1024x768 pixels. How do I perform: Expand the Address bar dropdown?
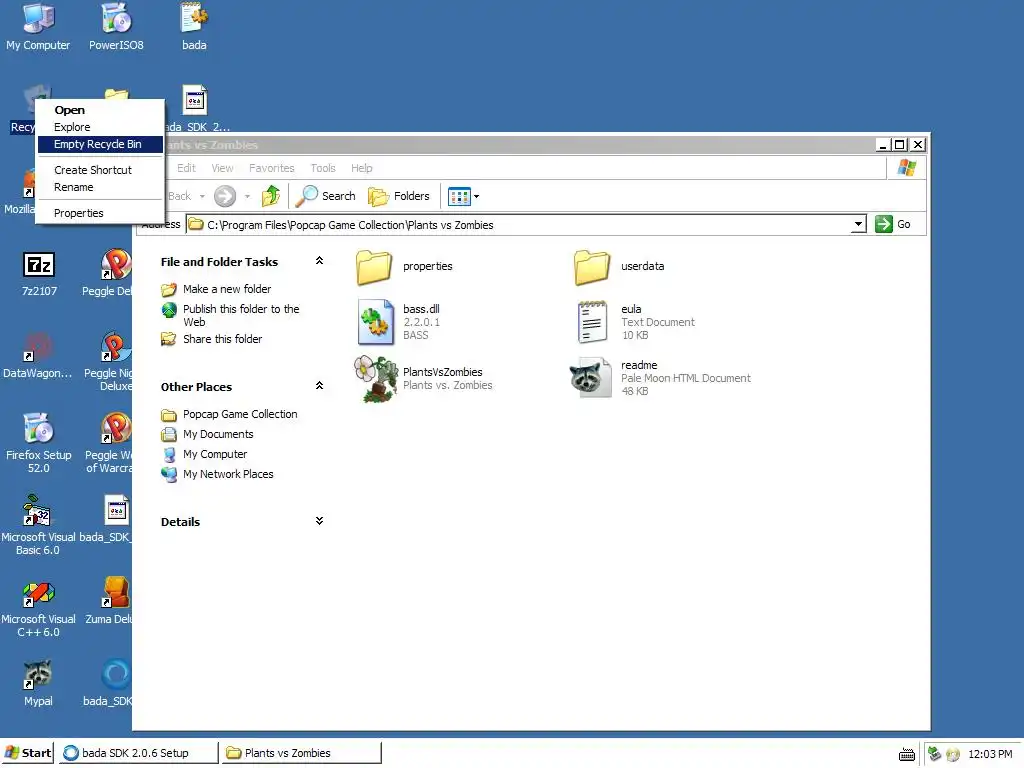click(x=859, y=224)
